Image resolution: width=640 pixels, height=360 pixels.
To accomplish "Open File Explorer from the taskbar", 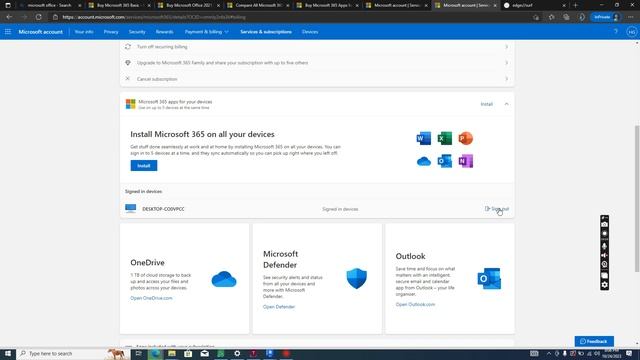I will 172,353.
